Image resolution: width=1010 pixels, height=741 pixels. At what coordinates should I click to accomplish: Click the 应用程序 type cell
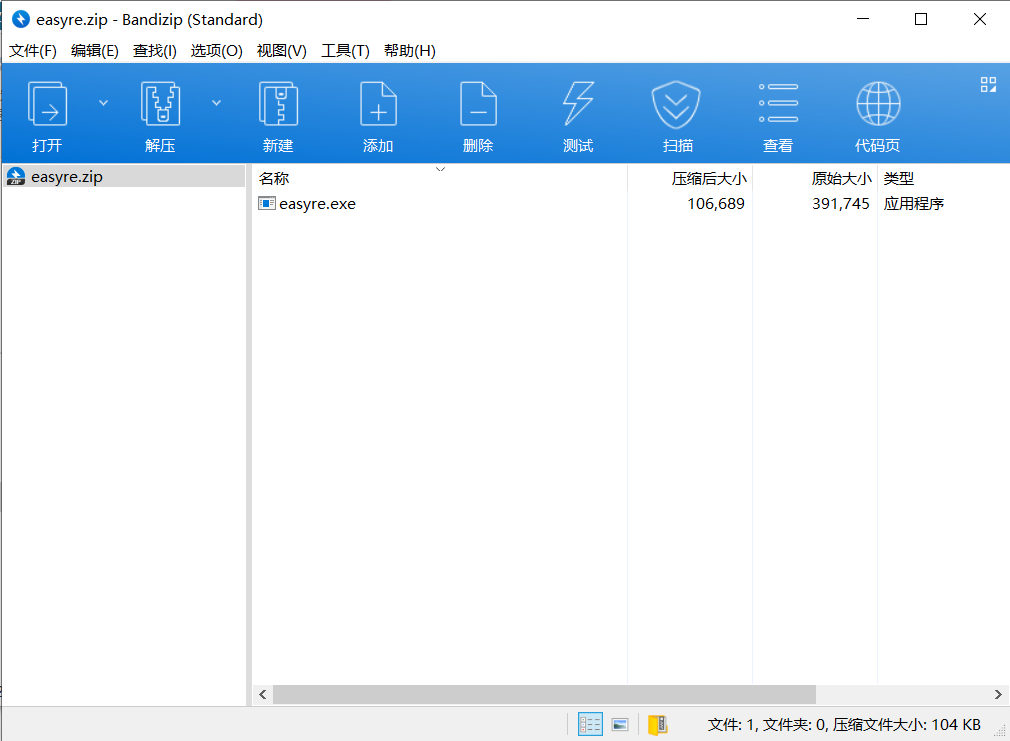coord(913,204)
